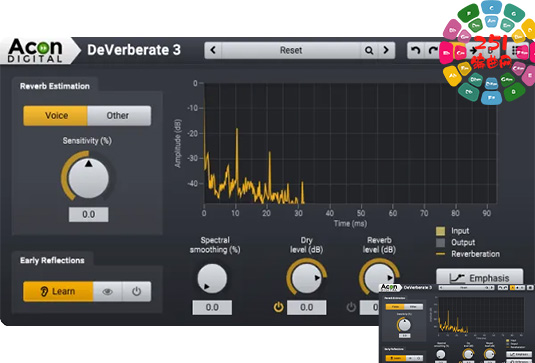This screenshot has width=535, height=363.
Task: Click the Spectral smoothing value field
Action: pyautogui.click(x=212, y=307)
